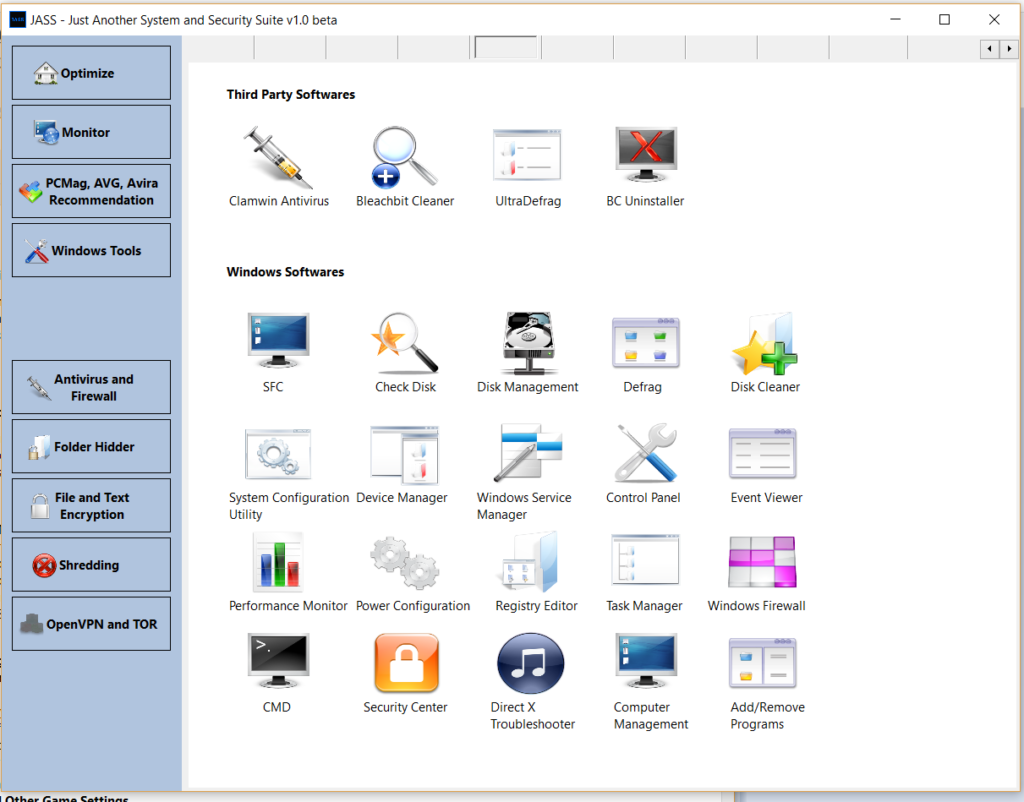Run the SFC monitor icon
The image size is (1024, 802).
point(278,341)
